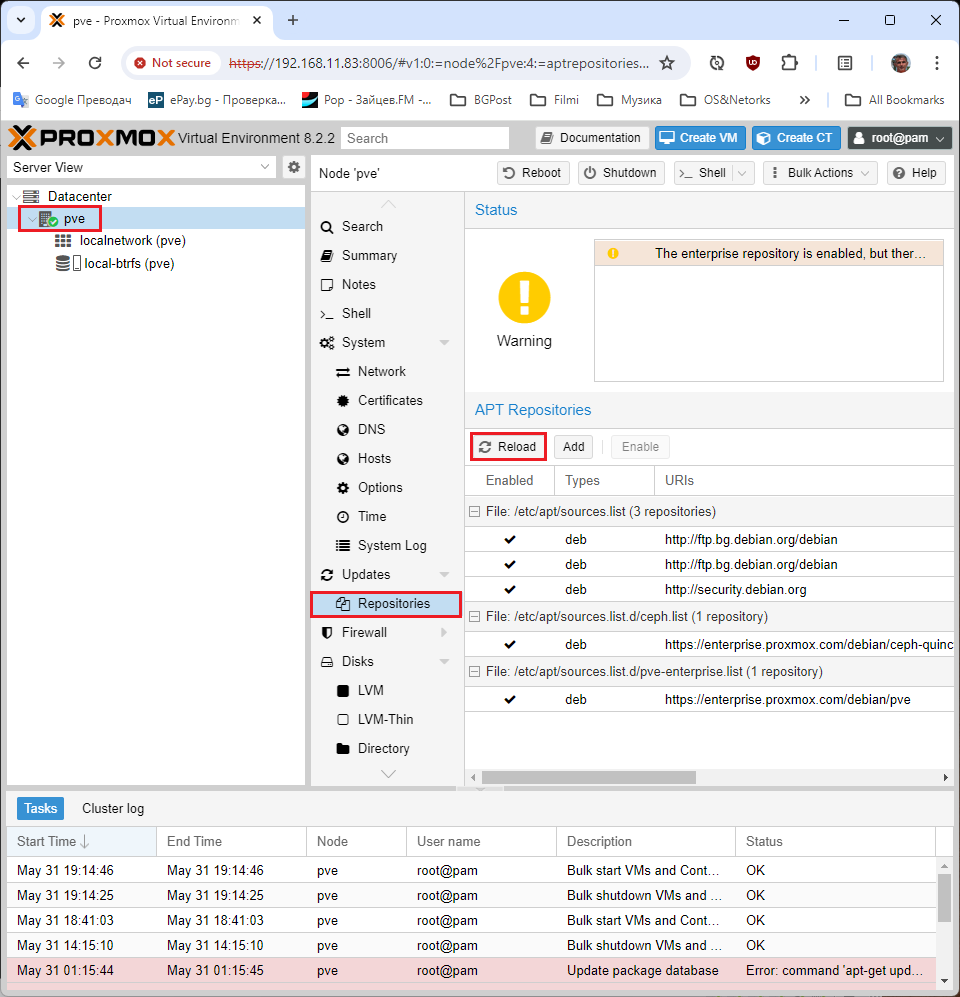This screenshot has height=997, width=960.
Task: Reload the APT repositories list
Action: pyautogui.click(x=508, y=447)
